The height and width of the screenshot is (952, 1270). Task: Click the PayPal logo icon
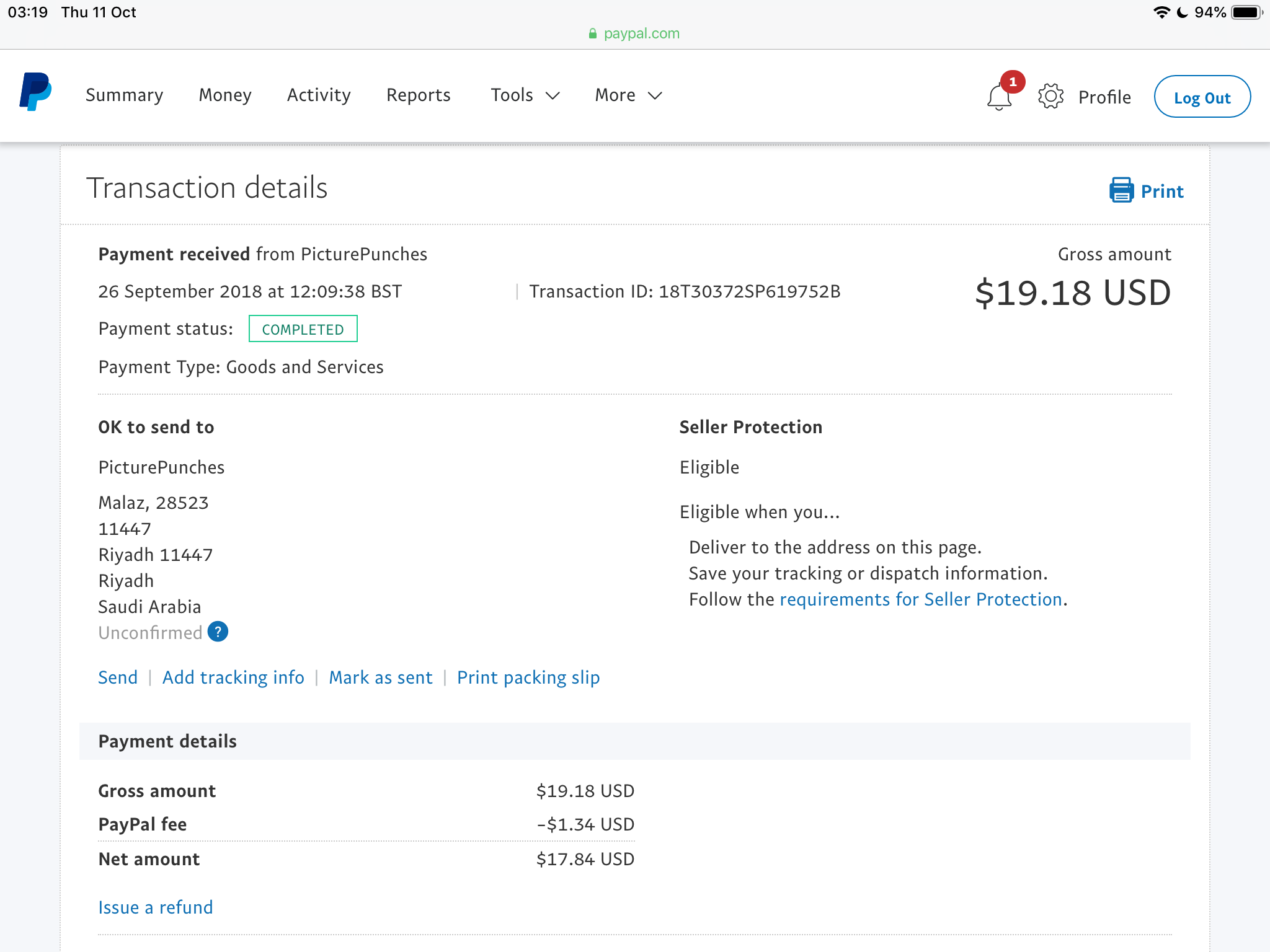[x=35, y=92]
